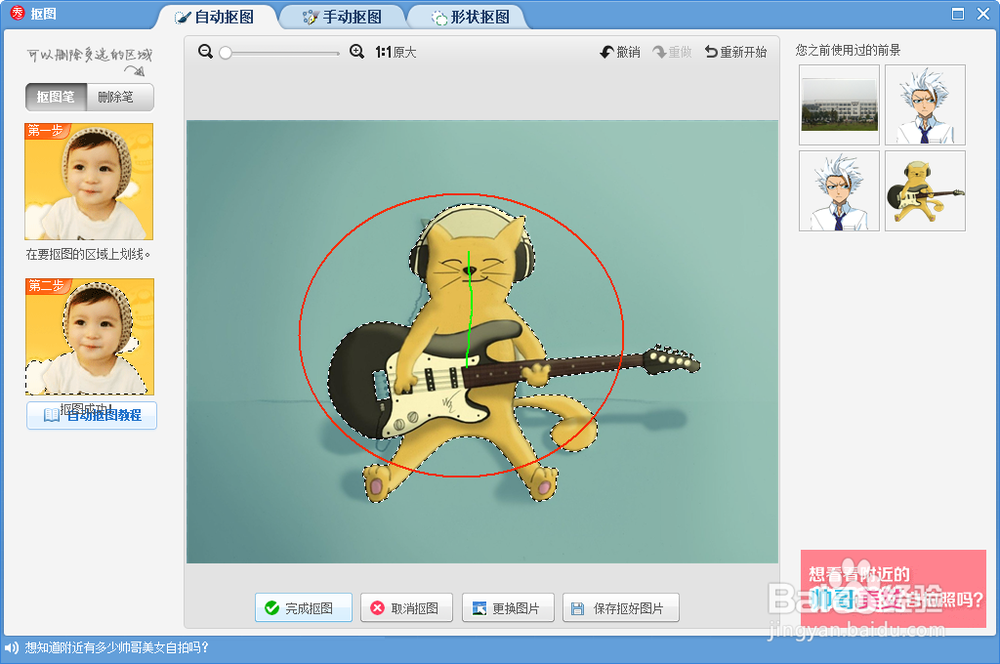Open the 自动抠图教程 link
This screenshot has height=664, width=1000.
[92, 415]
